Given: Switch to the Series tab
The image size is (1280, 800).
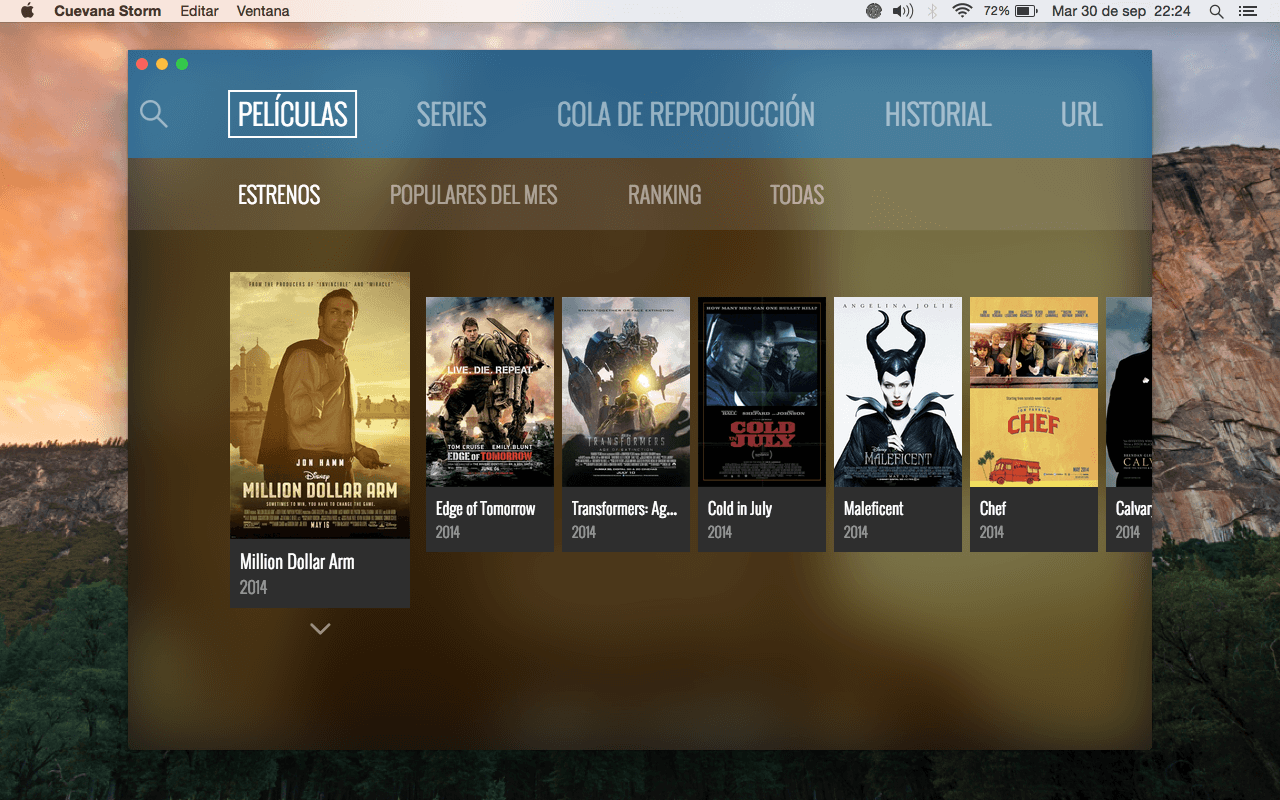Looking at the screenshot, I should click(451, 115).
